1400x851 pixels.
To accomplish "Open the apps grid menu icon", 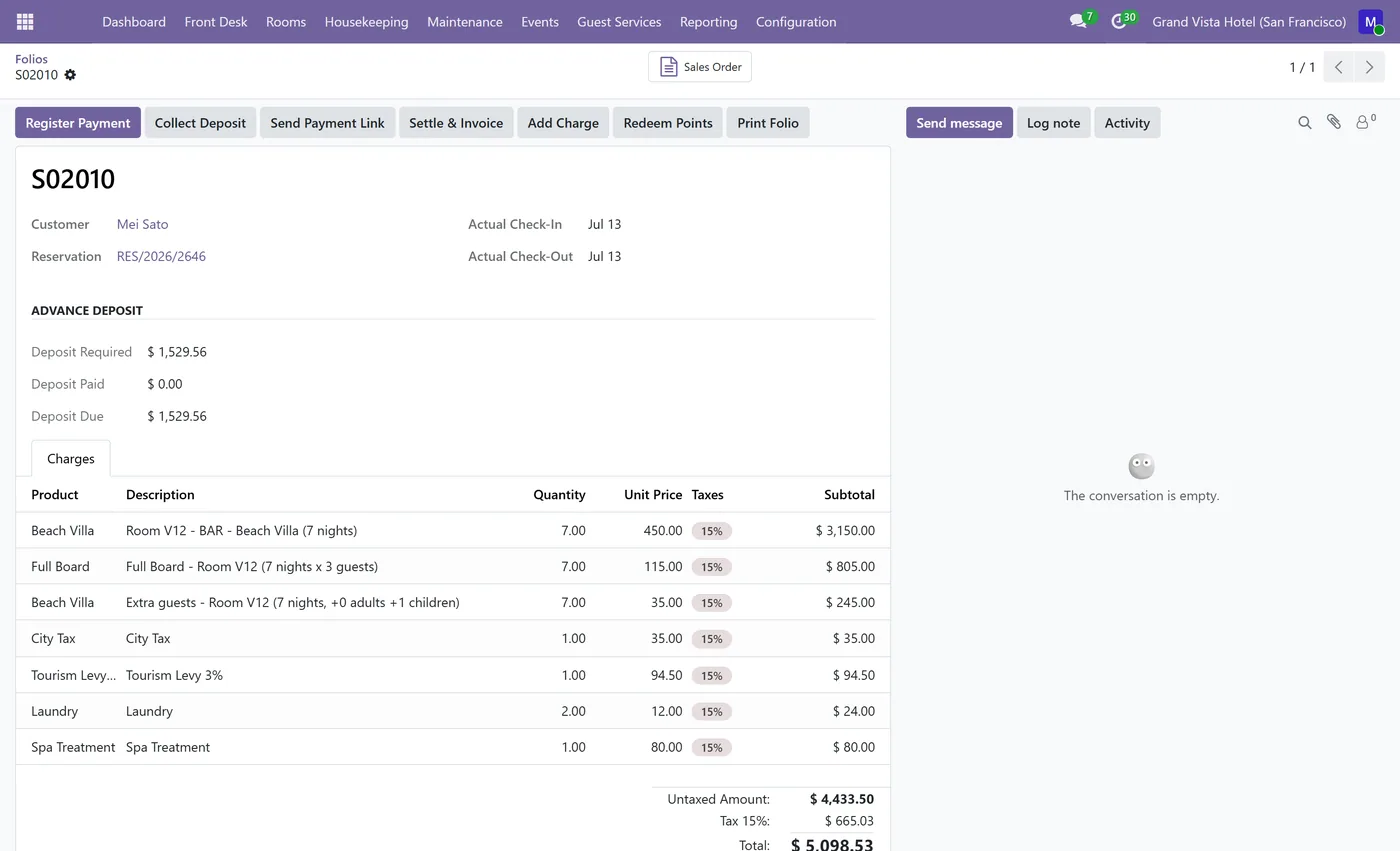I will [x=25, y=21].
